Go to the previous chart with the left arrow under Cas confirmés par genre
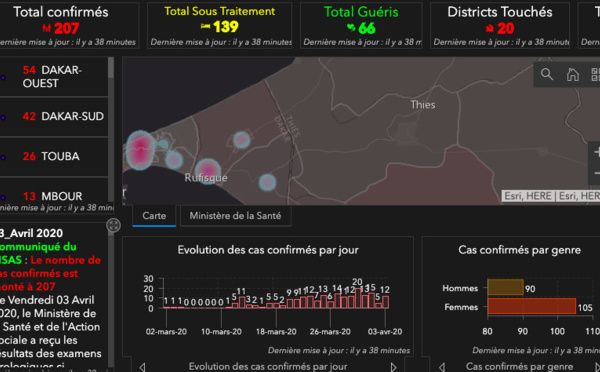Viewport: 600px width, 372px height. 441,367
